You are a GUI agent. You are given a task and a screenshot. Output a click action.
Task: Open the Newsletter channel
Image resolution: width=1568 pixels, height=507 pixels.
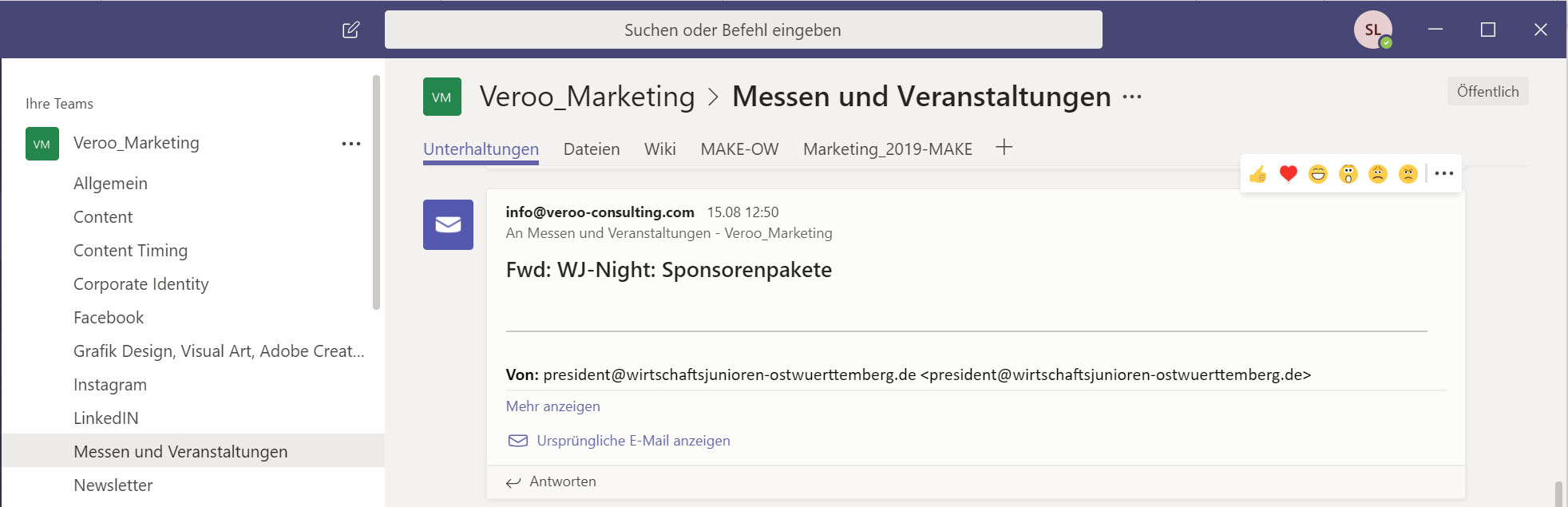[x=113, y=485]
